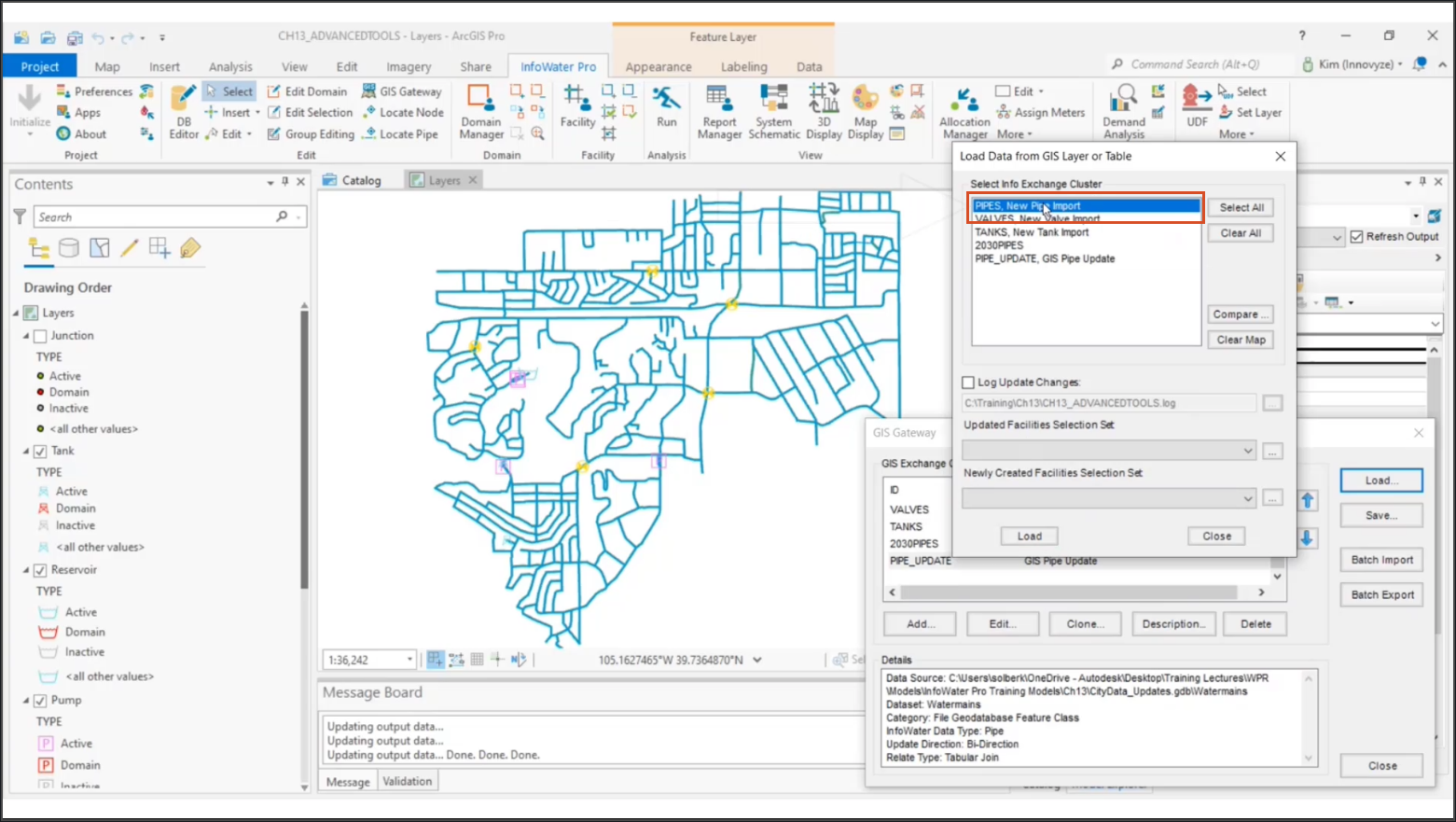Switch Contents to list by data source
1456x822 pixels.
pos(69,248)
